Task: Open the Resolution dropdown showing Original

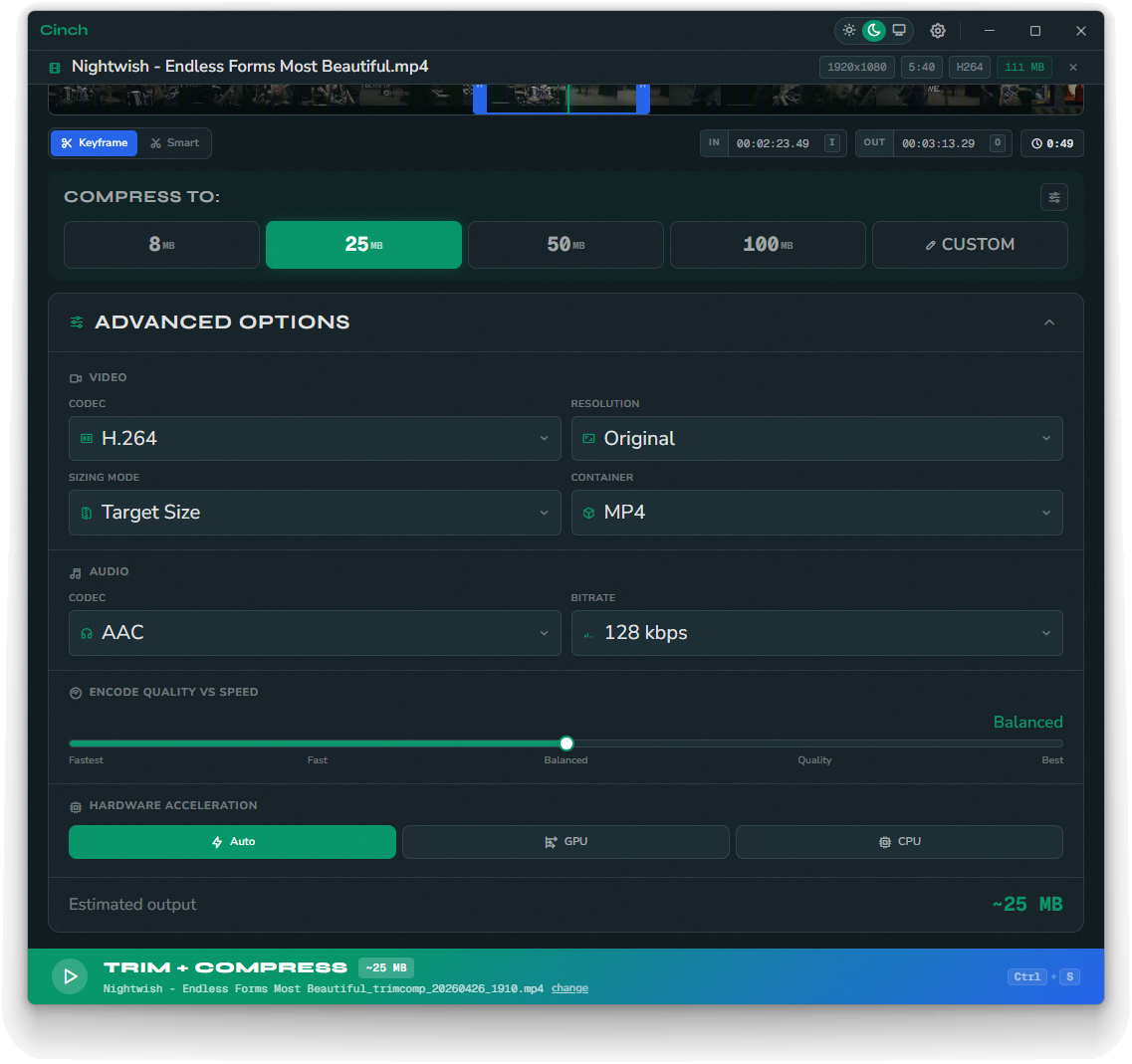Action: click(817, 438)
